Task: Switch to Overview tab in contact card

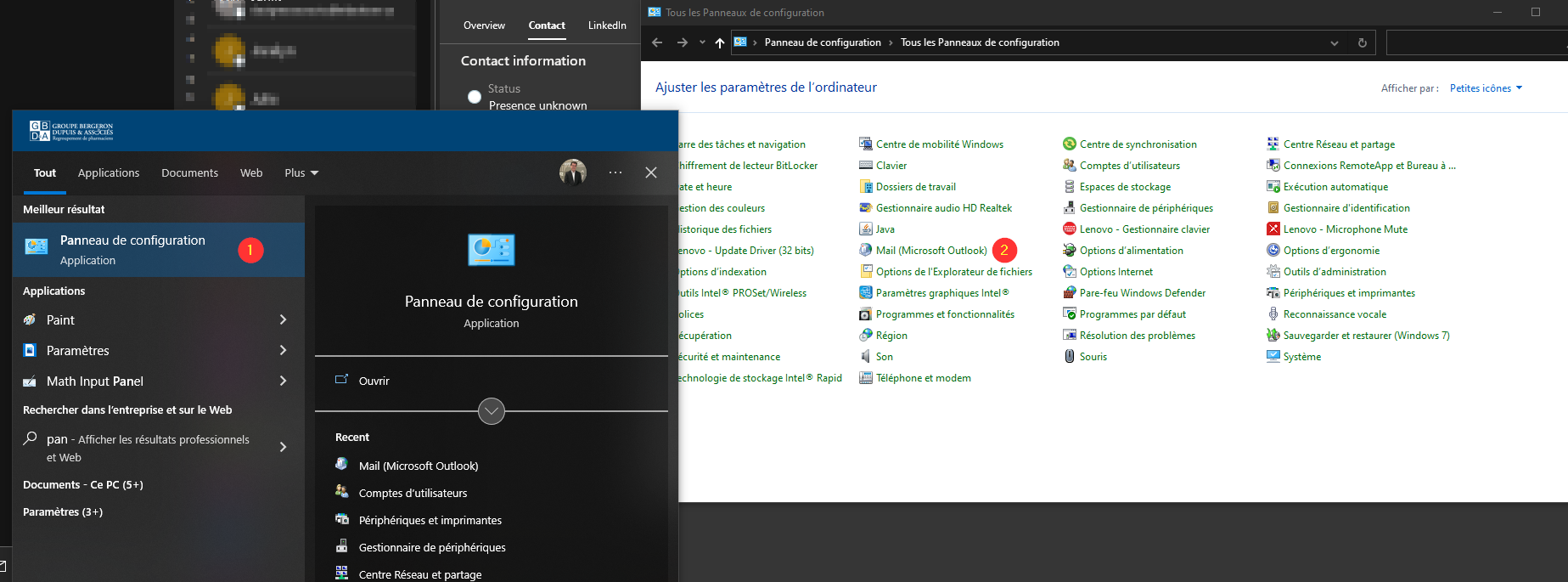Action: coord(484,25)
